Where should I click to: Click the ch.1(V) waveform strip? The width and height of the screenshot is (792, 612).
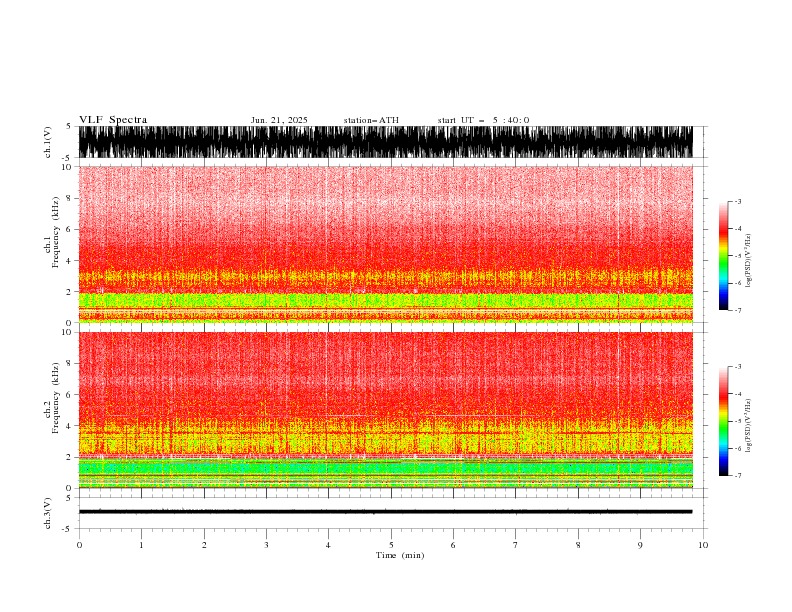[385, 142]
